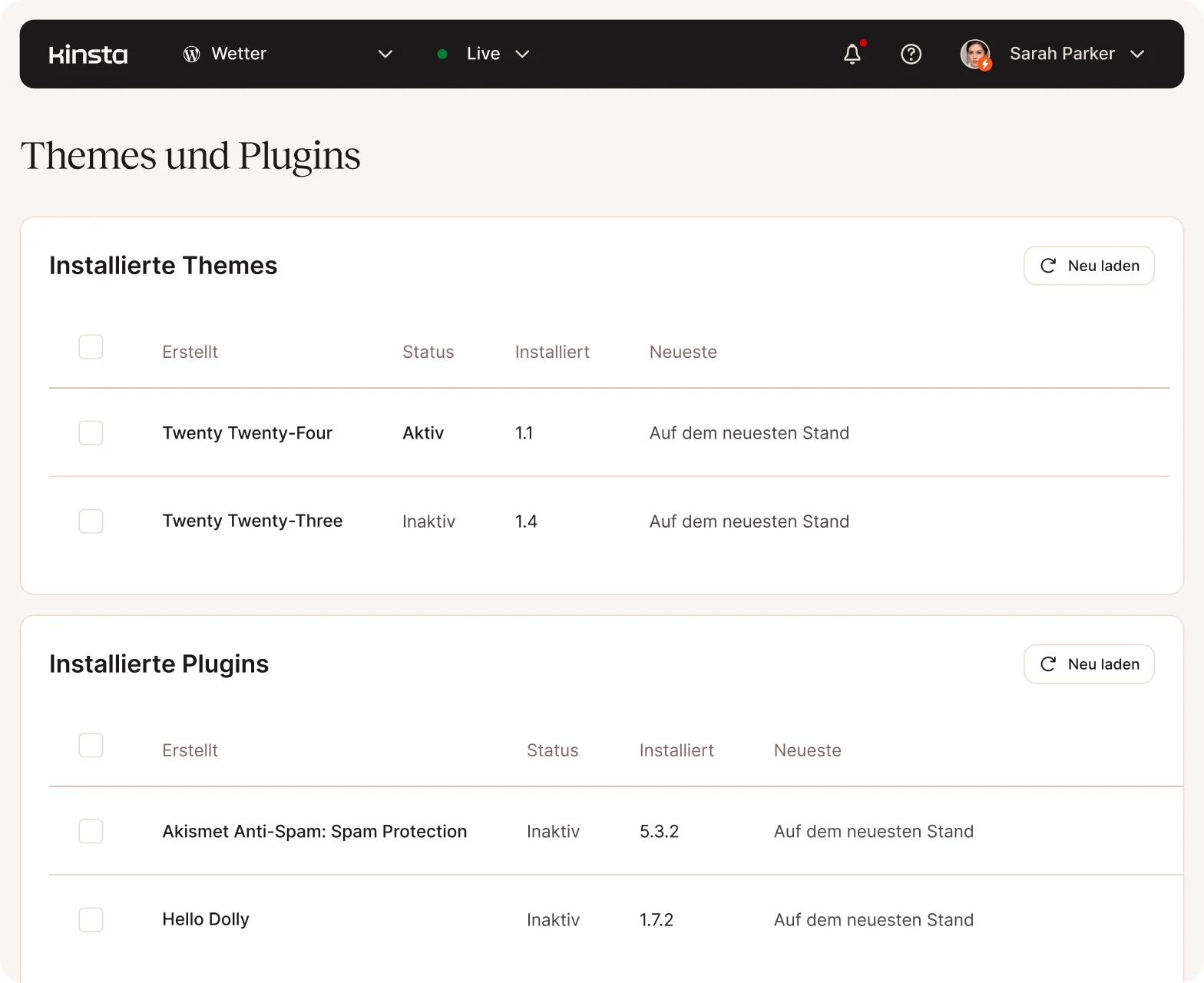Open the Sarah Parker account menu chevron
1204x983 pixels.
[x=1137, y=54]
